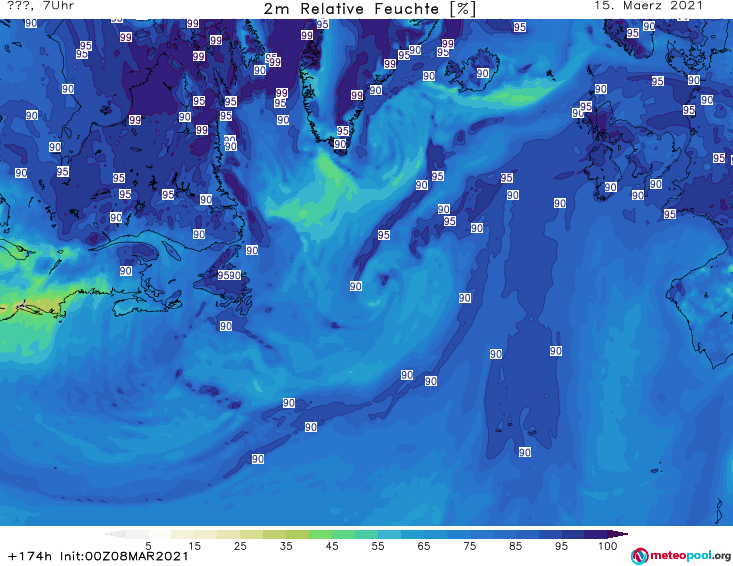Screen dimensions: 733x566
Task: Click the forecast offset '+174h Init:00Z08MAR2021' text
Action: [98, 557]
